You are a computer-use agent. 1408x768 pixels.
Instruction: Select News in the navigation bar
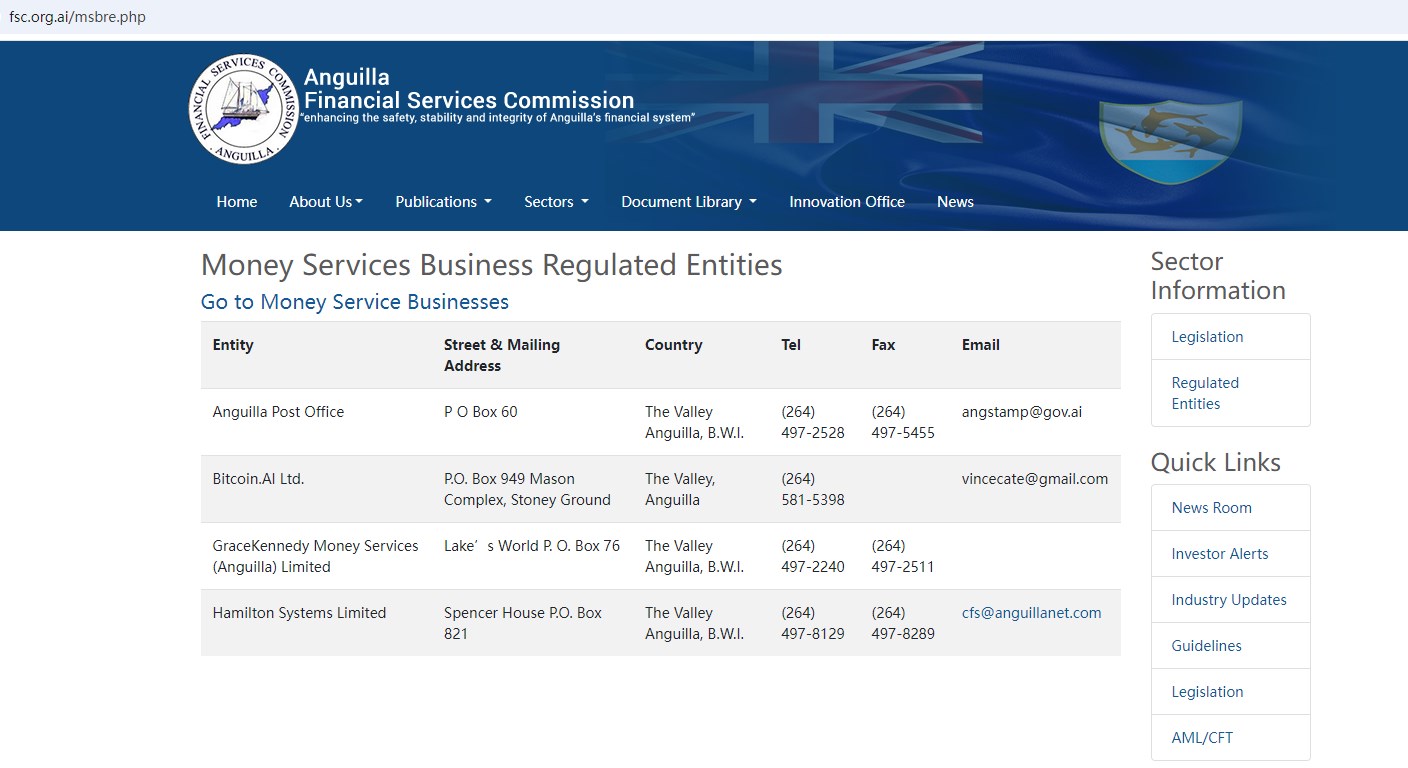[955, 202]
